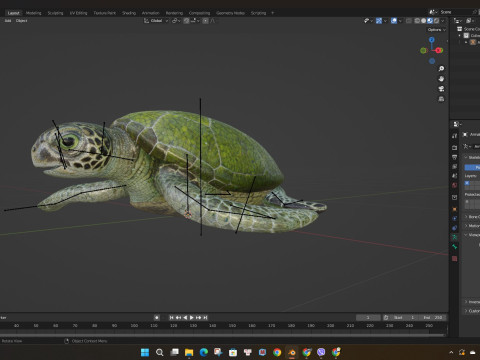Open the Global transform orientation dropdown
This screenshot has width=480, height=360.
(156, 21)
